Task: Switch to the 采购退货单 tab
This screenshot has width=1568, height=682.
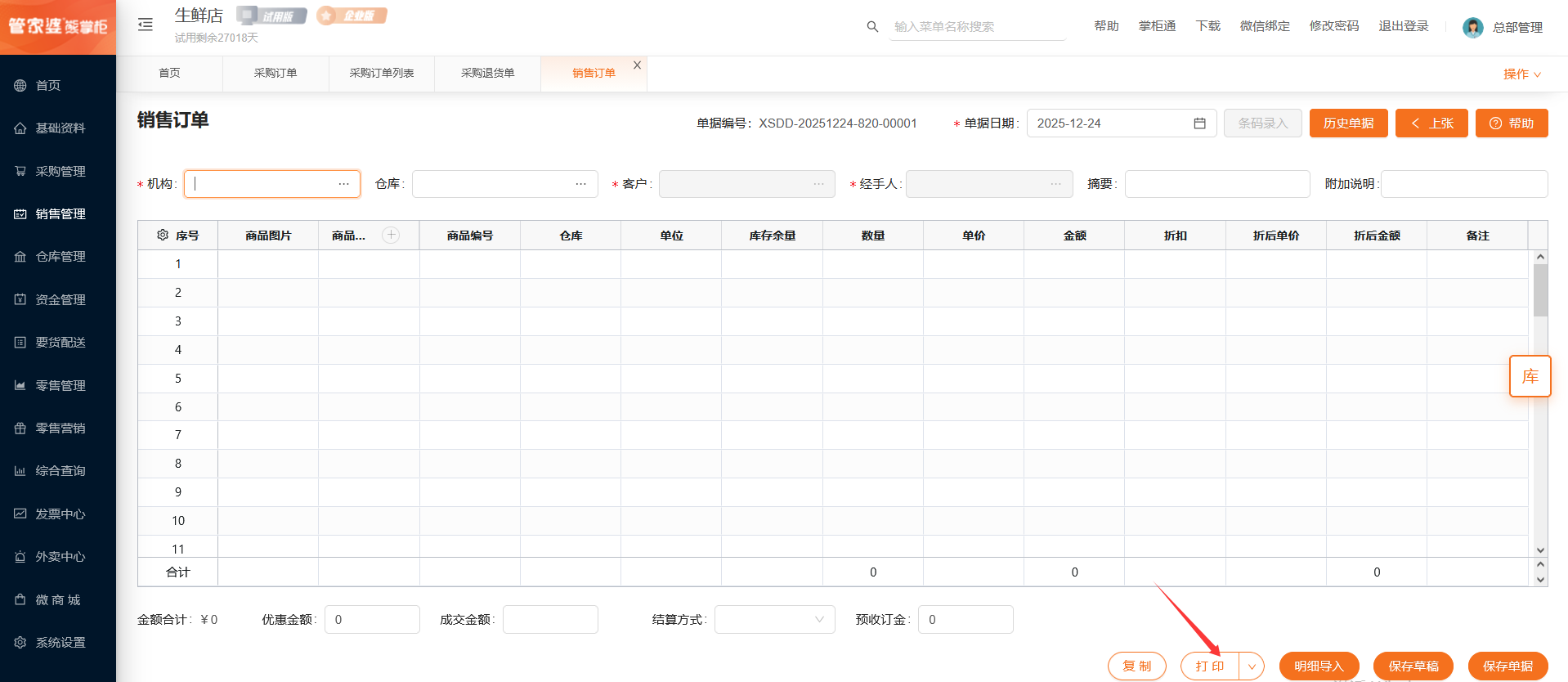Action: point(487,74)
